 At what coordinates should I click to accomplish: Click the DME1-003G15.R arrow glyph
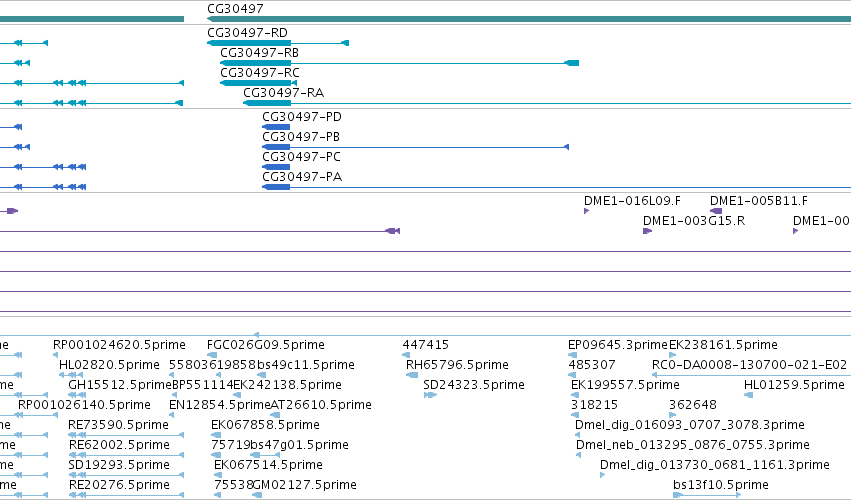[x=647, y=231]
